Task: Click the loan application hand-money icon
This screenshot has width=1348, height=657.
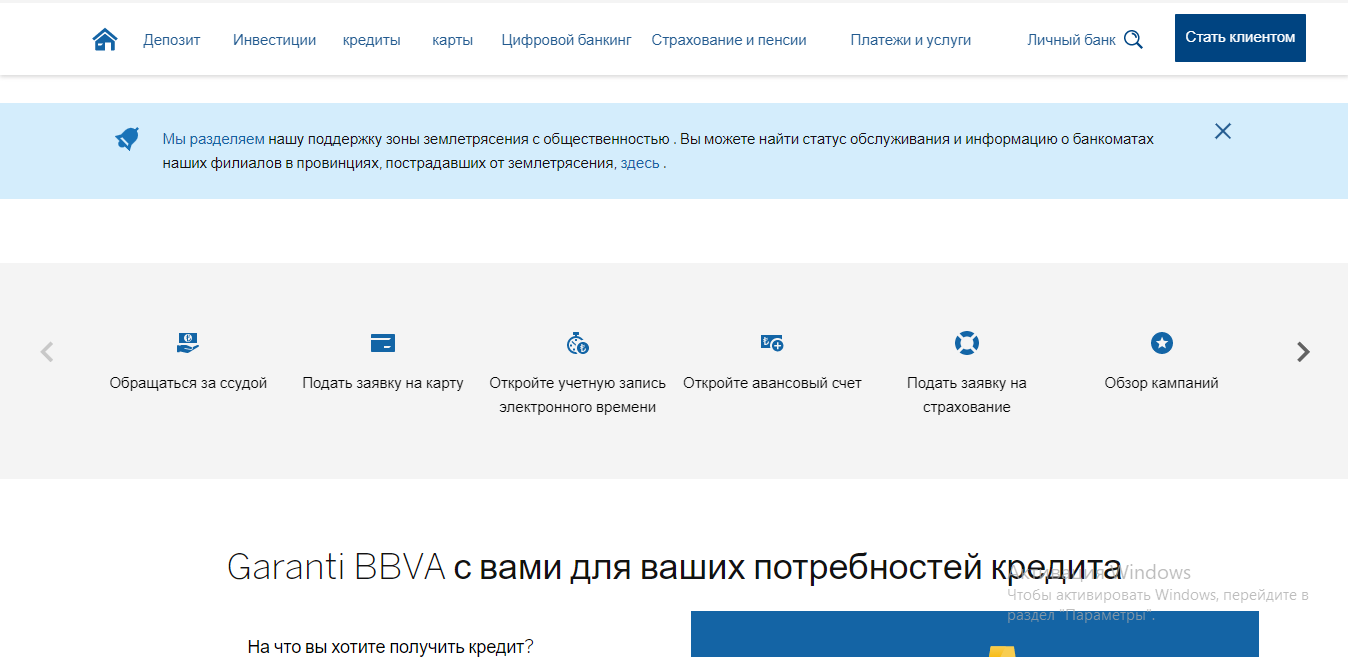Action: point(188,343)
